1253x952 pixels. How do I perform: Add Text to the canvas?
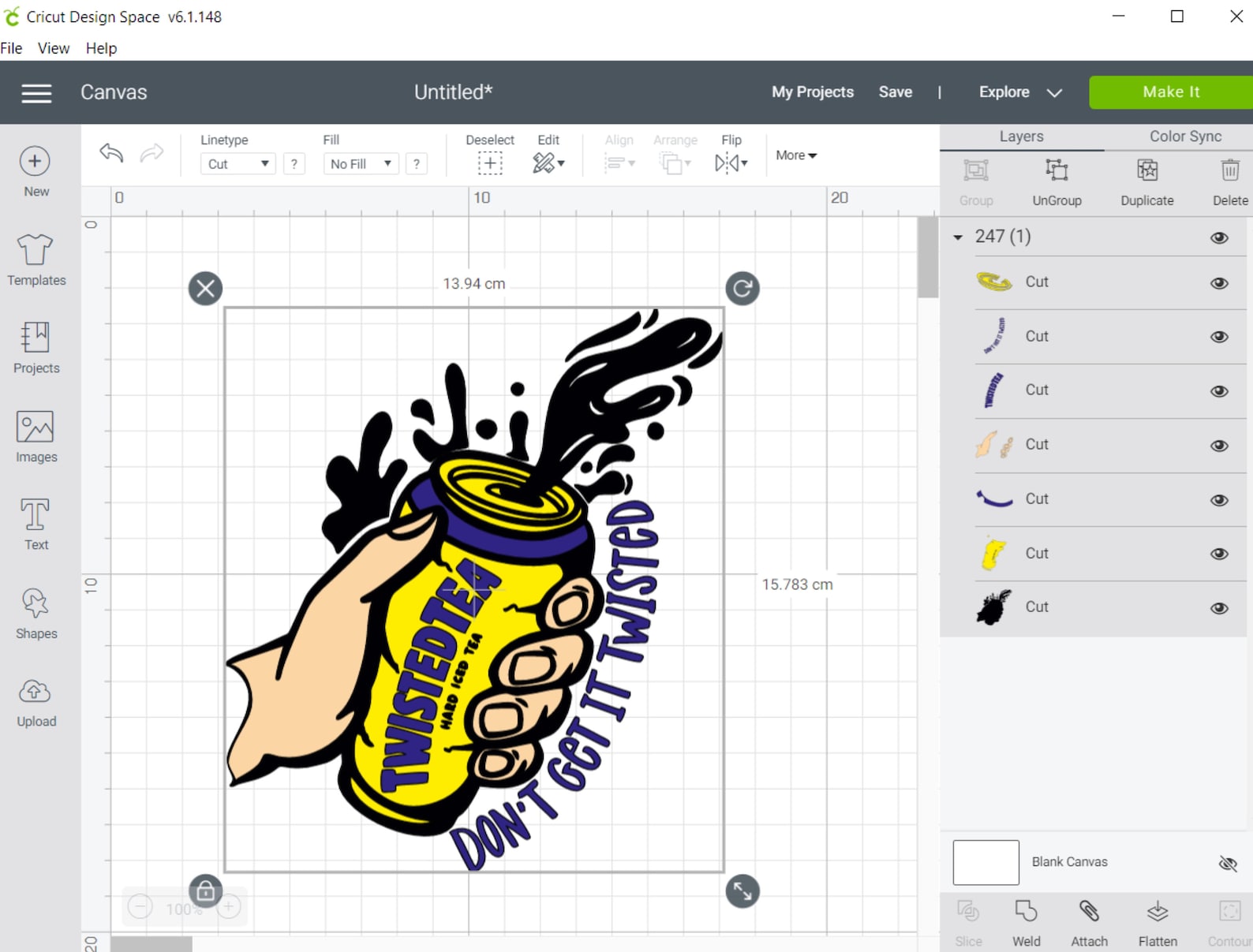tap(36, 525)
